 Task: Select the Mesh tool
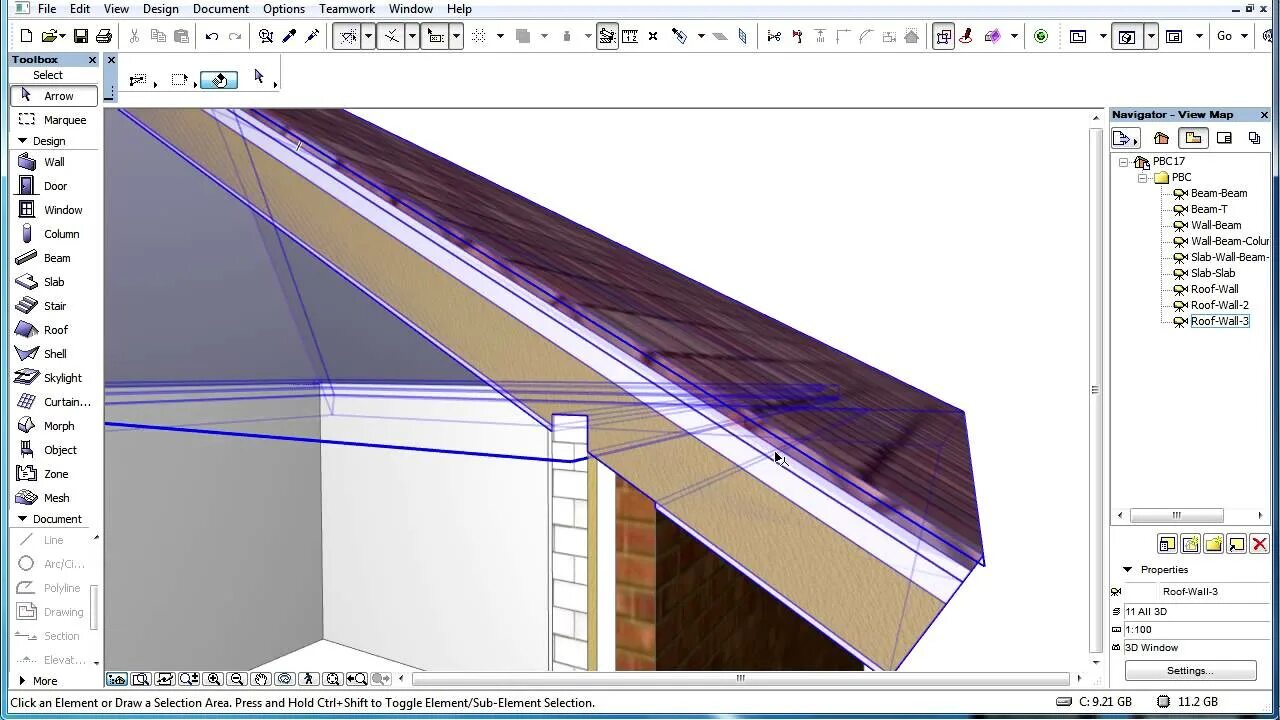tap(56, 498)
